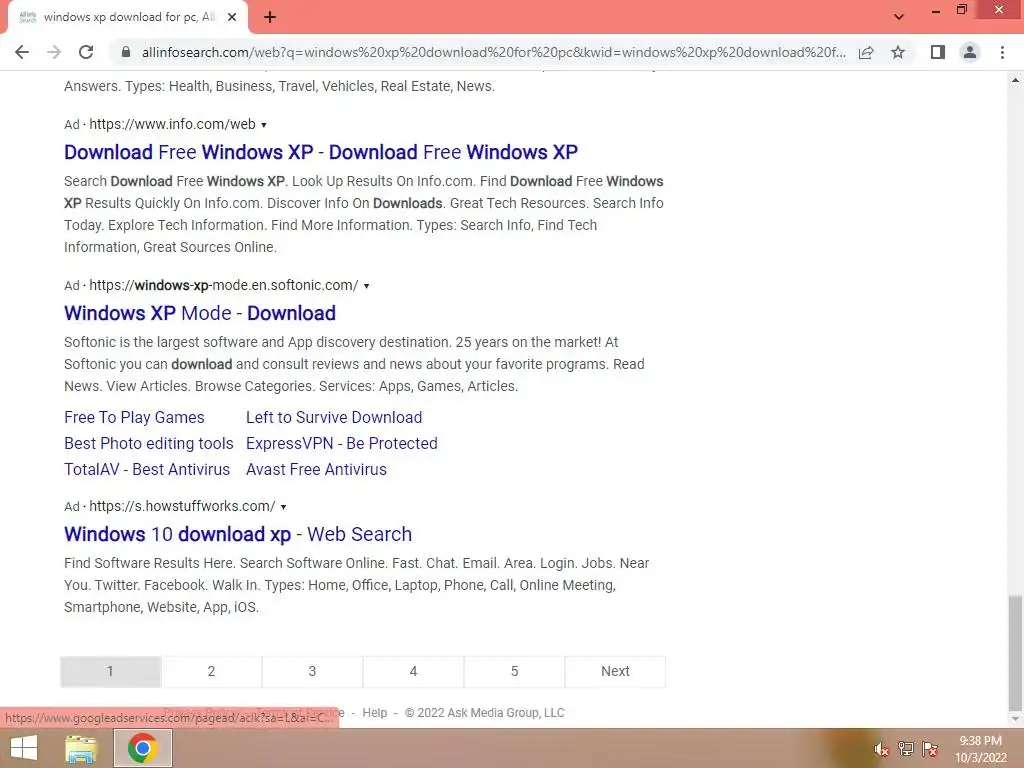1024x768 pixels.
Task: Go to results page 5
Action: coord(515,671)
